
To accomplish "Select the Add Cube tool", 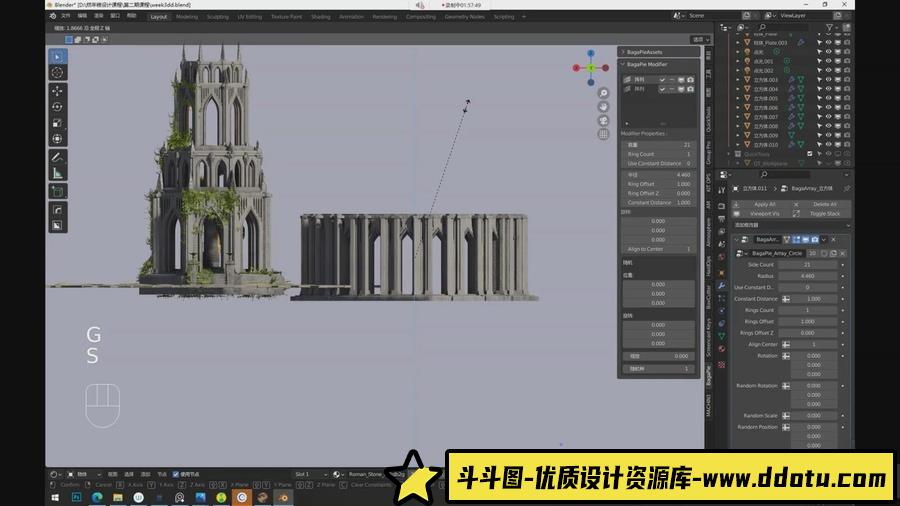I will [x=57, y=192].
